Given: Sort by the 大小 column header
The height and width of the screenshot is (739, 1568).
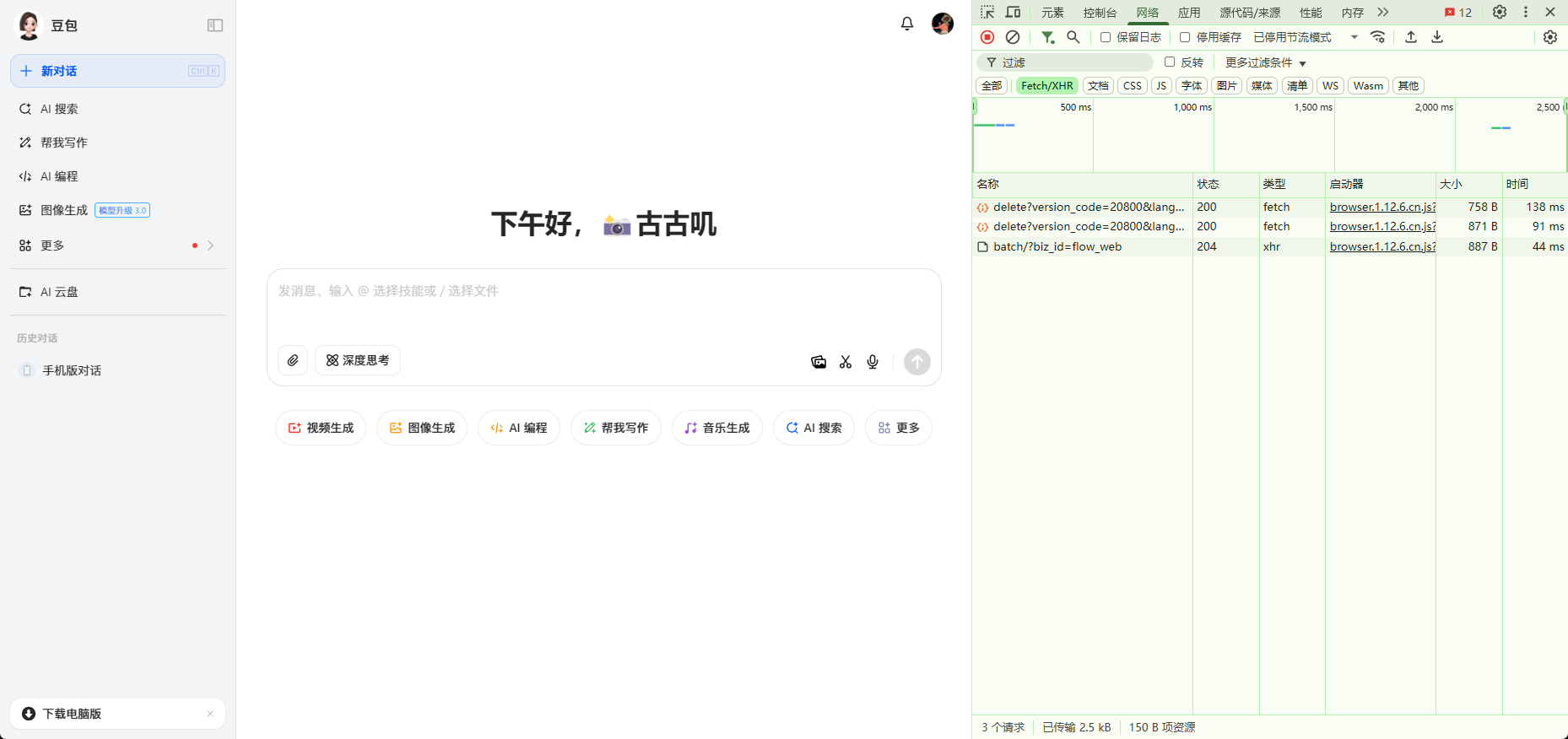Looking at the screenshot, I should click(1468, 184).
